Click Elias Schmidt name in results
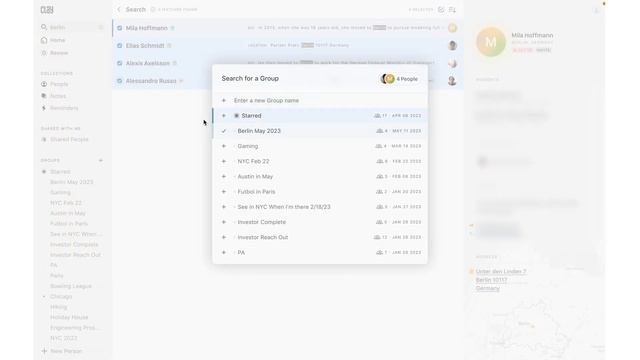This screenshot has width=640, height=360. click(145, 46)
